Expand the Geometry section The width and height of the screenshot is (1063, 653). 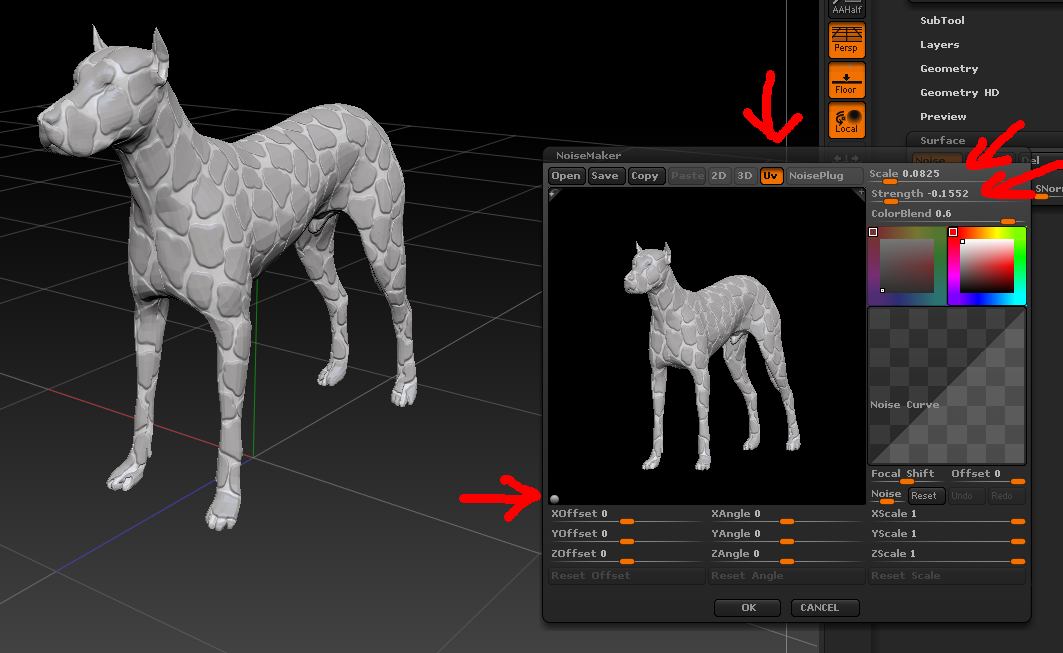[948, 68]
